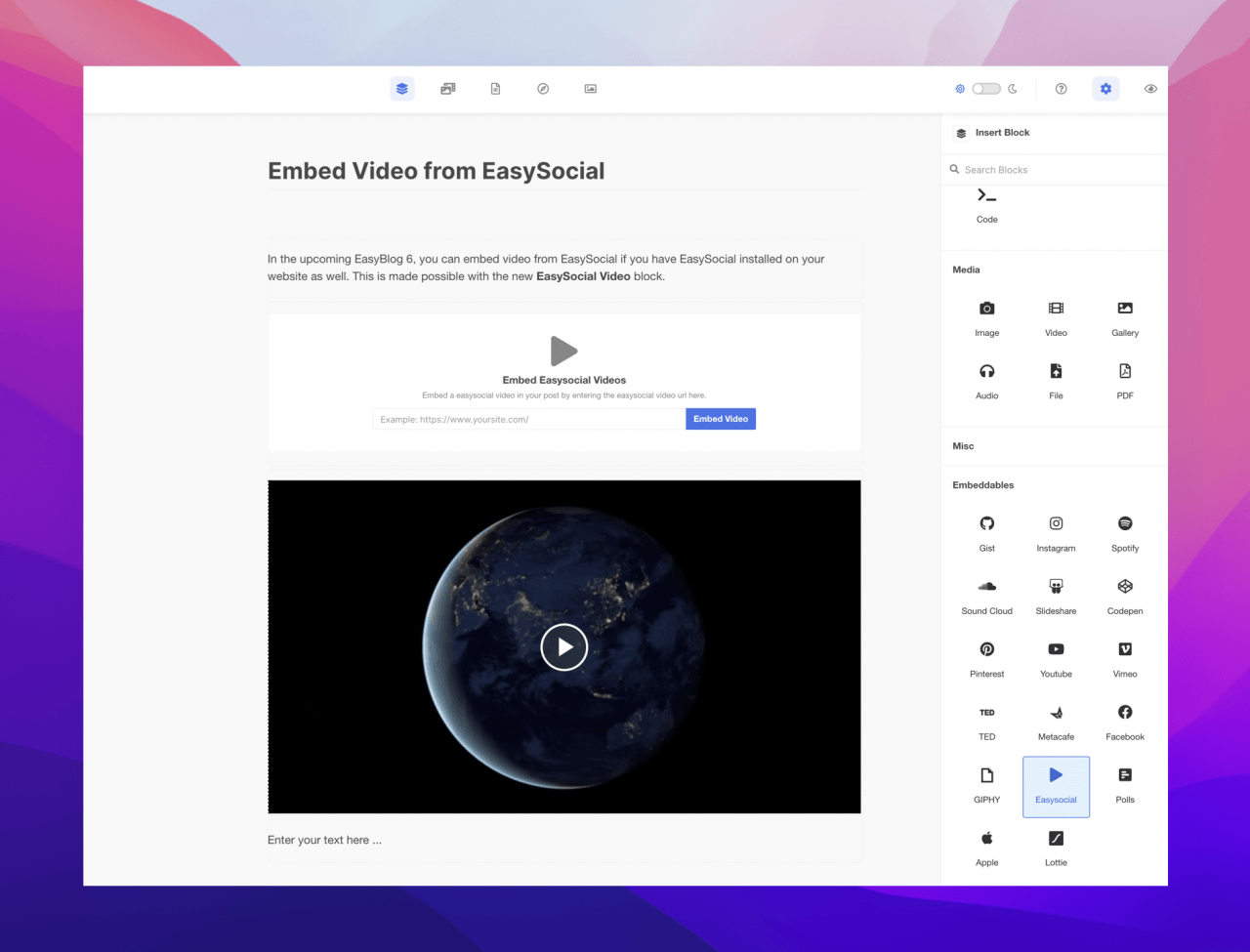Collapse the Embeddables section header
This screenshot has width=1250, height=952.
983,485
